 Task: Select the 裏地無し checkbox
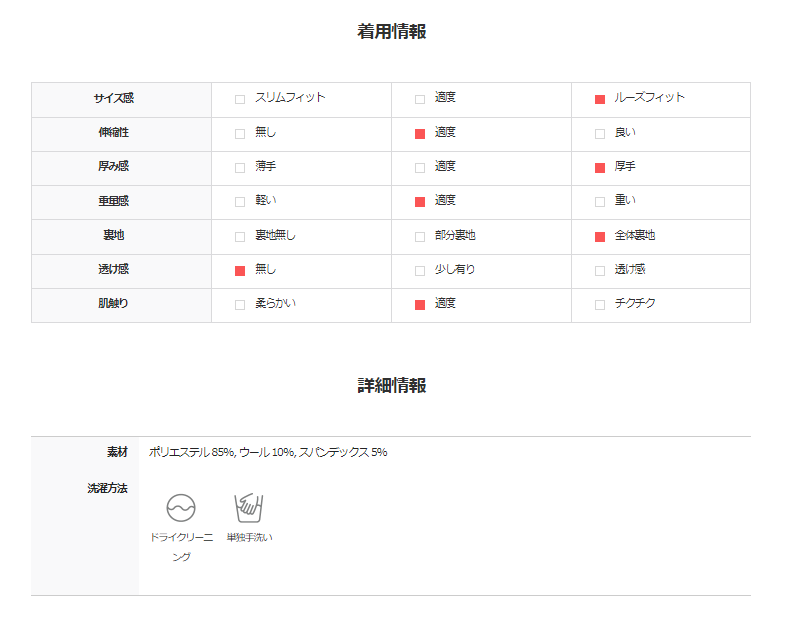(240, 237)
